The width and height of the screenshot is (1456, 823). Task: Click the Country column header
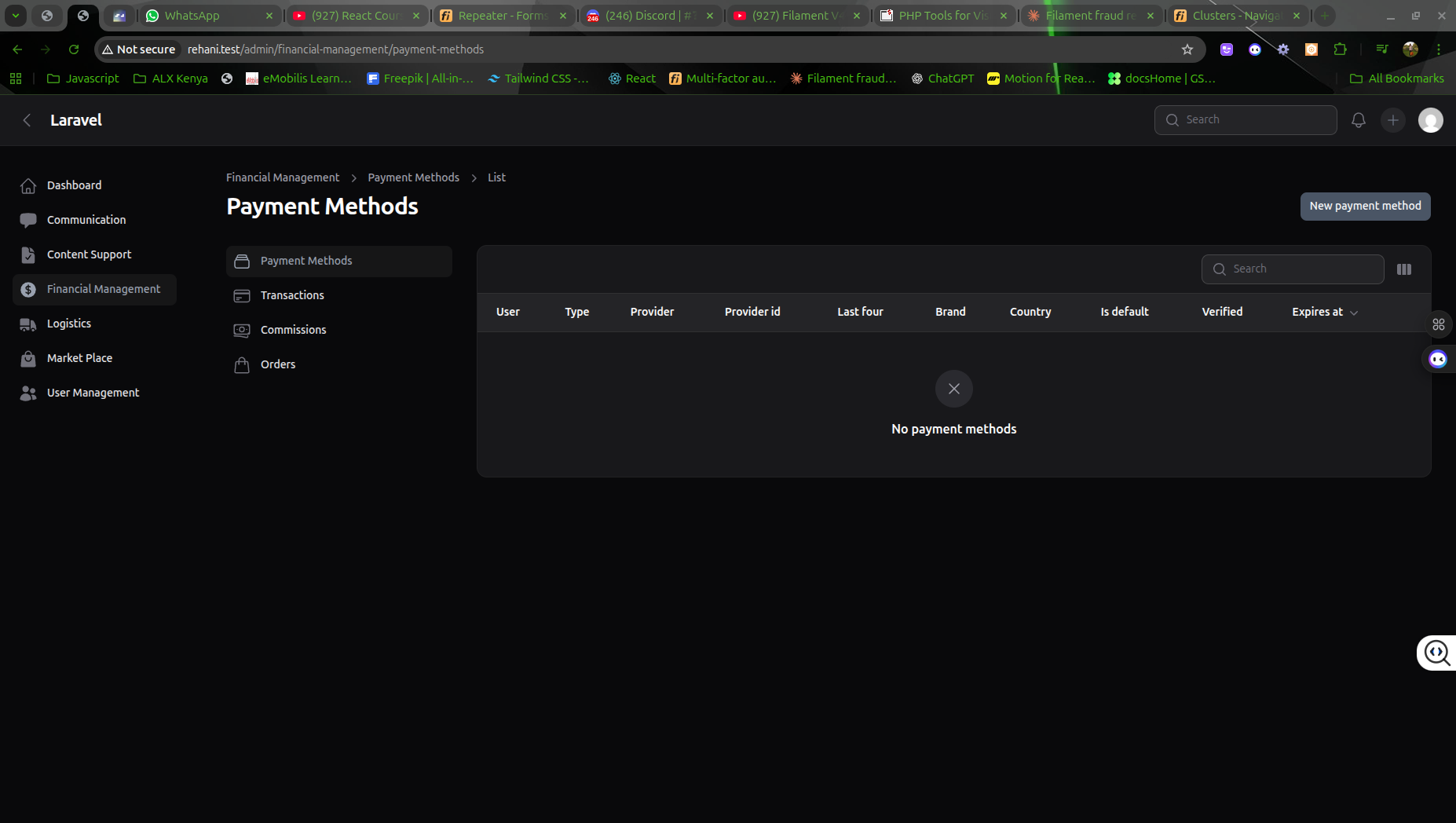tap(1030, 312)
